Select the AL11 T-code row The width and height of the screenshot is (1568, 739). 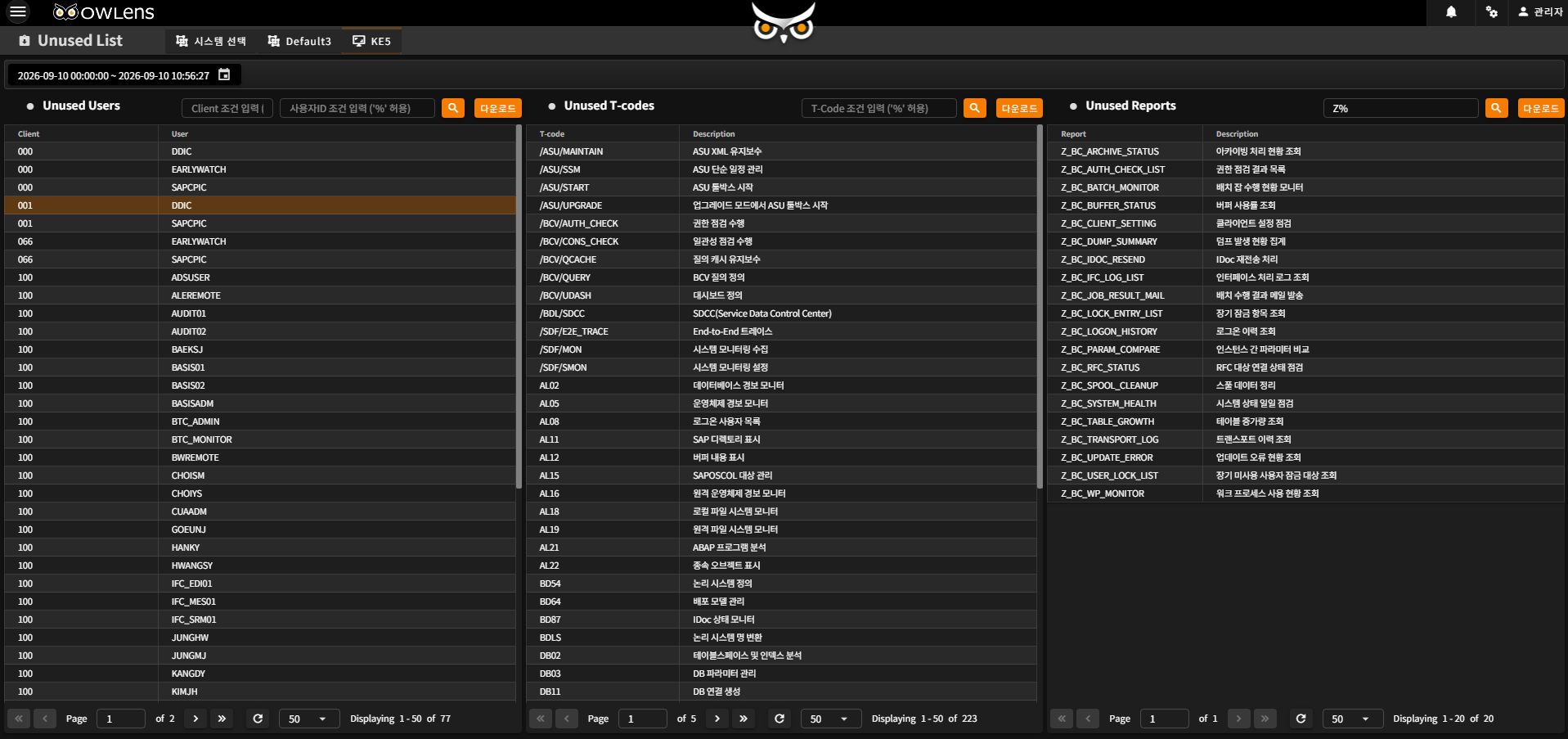781,439
